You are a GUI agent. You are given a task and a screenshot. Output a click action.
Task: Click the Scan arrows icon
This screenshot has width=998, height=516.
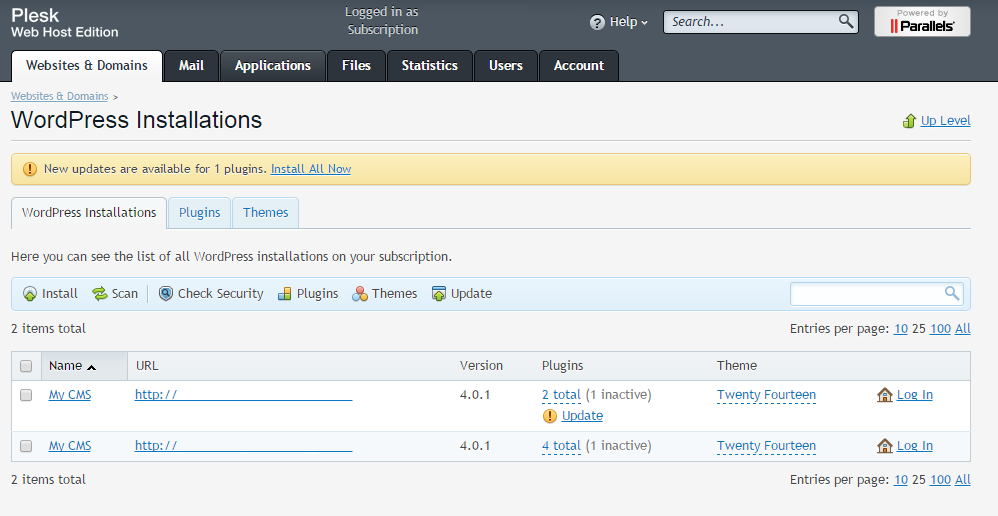tap(100, 294)
